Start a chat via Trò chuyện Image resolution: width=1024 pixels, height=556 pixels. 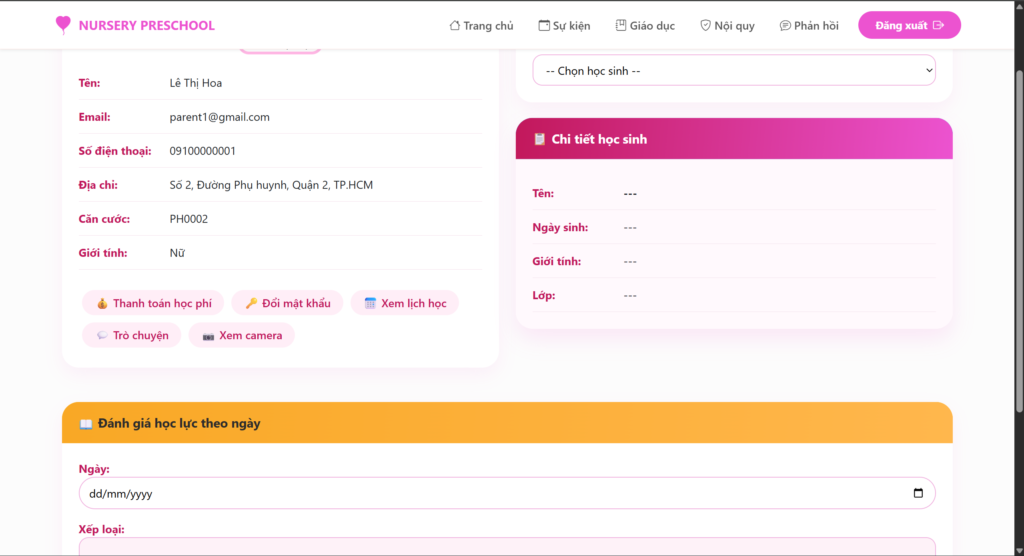[x=132, y=336]
